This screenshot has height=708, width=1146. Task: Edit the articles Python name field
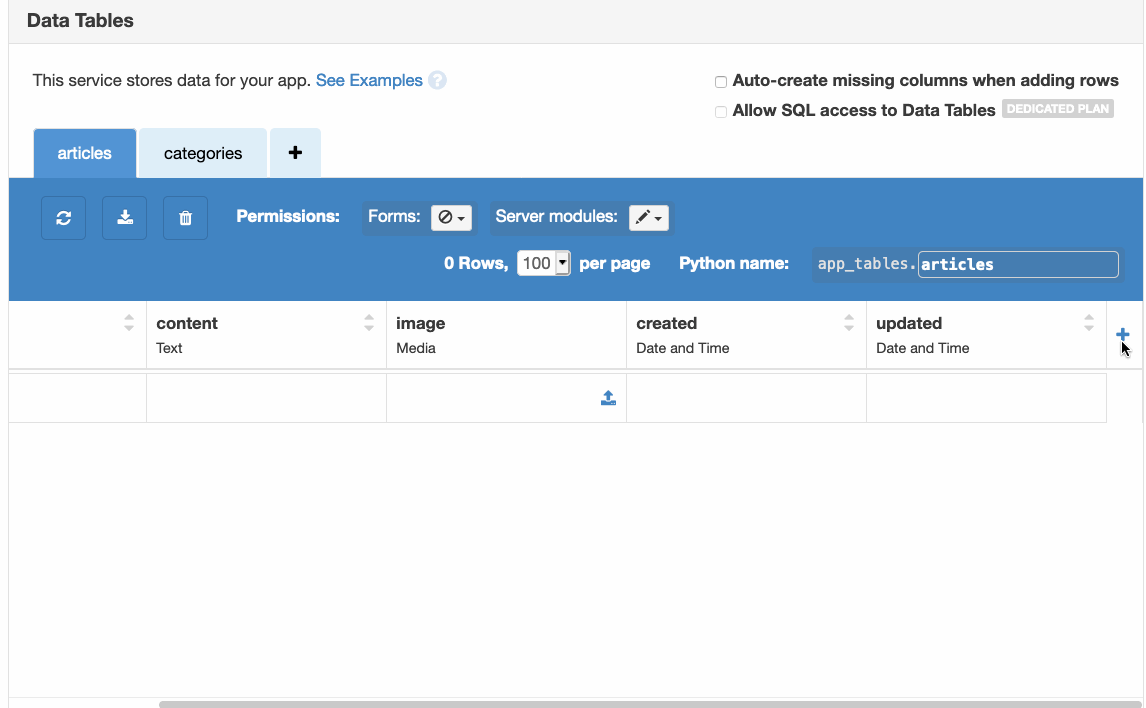(1017, 264)
